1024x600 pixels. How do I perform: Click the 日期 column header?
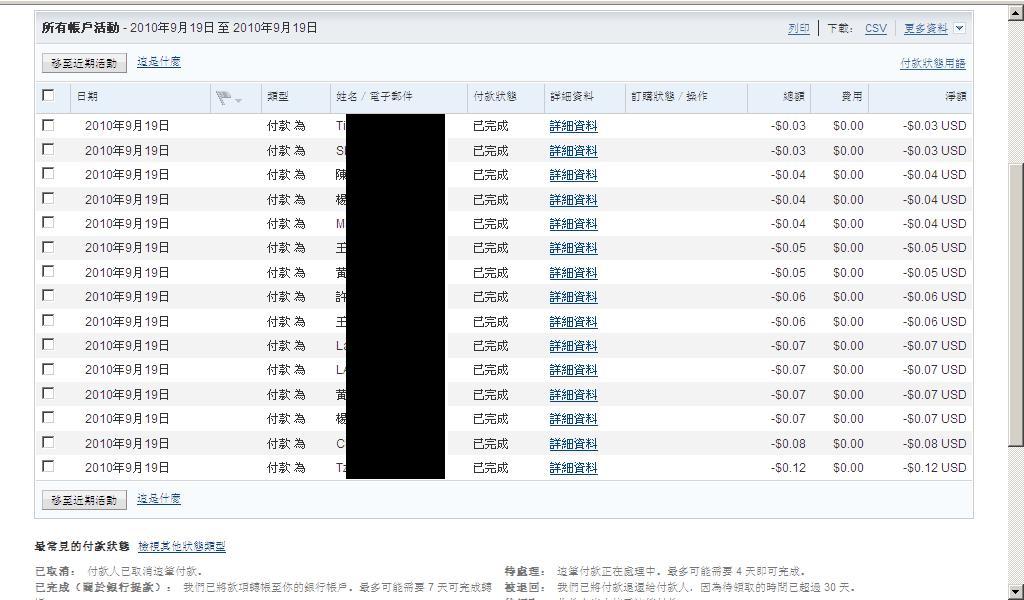[88, 97]
